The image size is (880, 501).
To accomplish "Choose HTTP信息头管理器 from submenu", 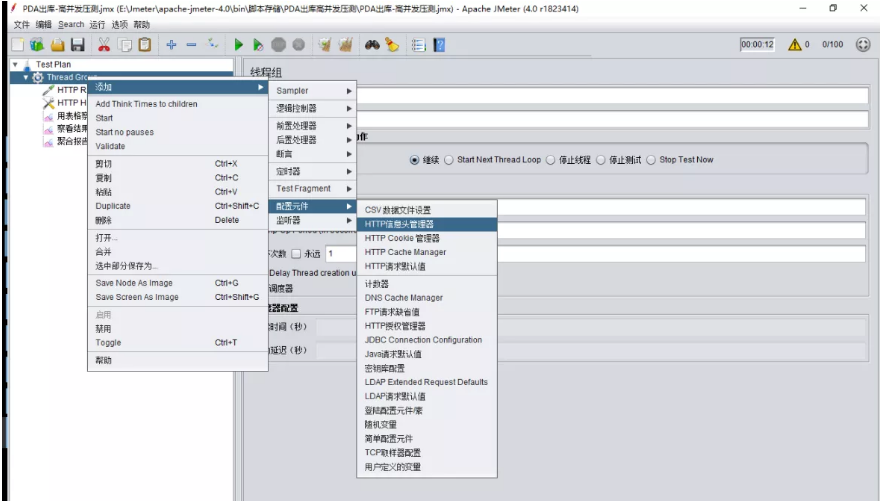I will (x=427, y=224).
